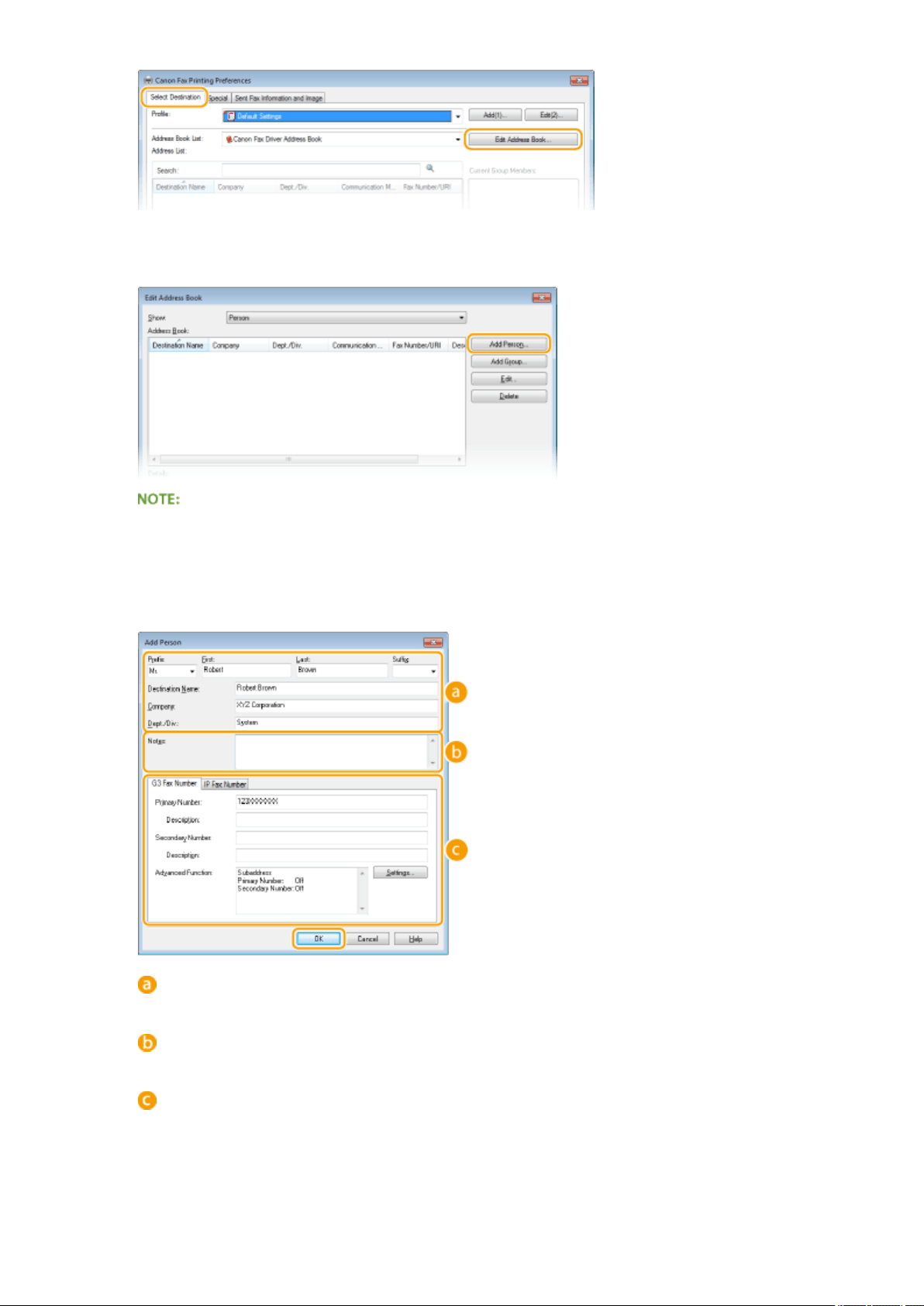Screen dimensions: 924x1306
Task: Click the Add(1)... profile button
Action: coord(495,115)
